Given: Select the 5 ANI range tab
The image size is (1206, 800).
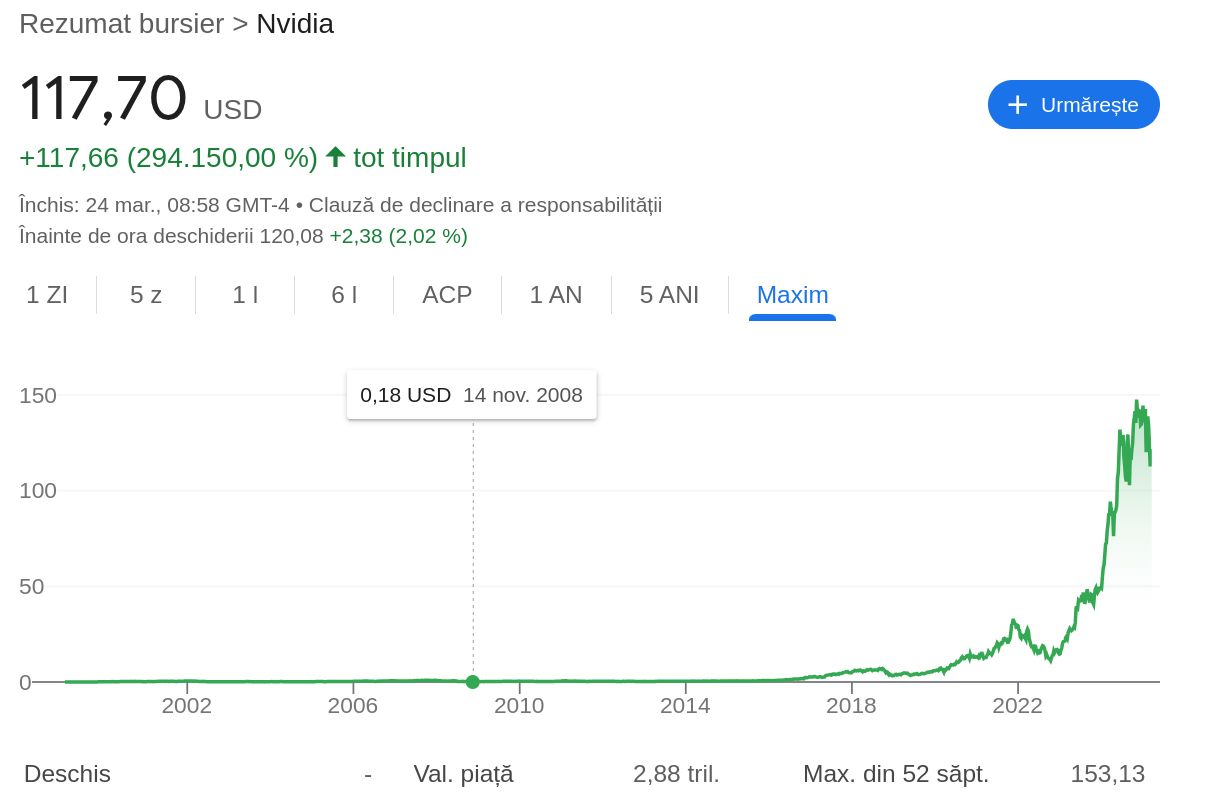Looking at the screenshot, I should [669, 295].
